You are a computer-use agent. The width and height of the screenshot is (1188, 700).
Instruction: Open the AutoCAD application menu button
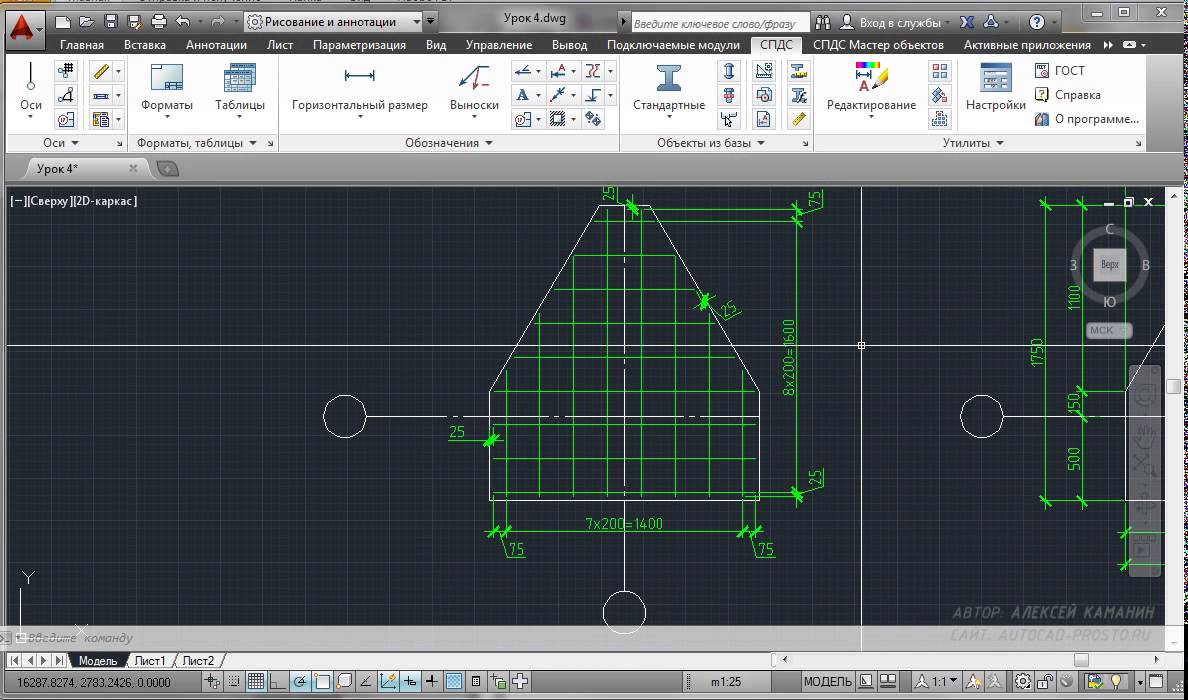(x=25, y=29)
